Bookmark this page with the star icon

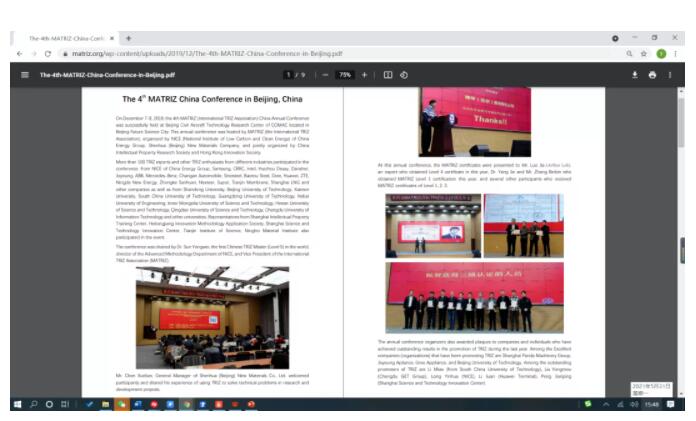pyautogui.click(x=644, y=54)
